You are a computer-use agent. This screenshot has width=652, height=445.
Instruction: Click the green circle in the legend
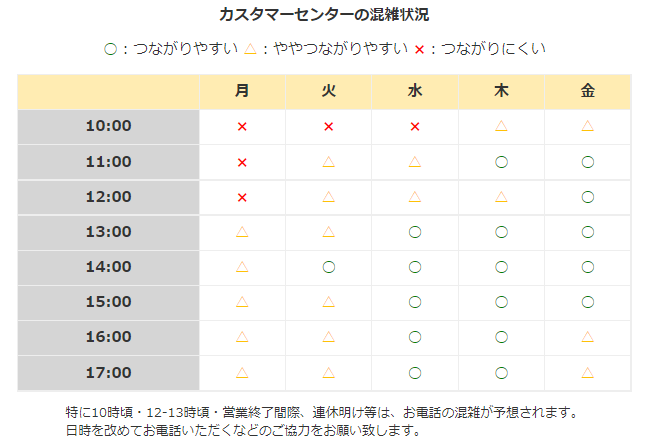click(x=110, y=49)
